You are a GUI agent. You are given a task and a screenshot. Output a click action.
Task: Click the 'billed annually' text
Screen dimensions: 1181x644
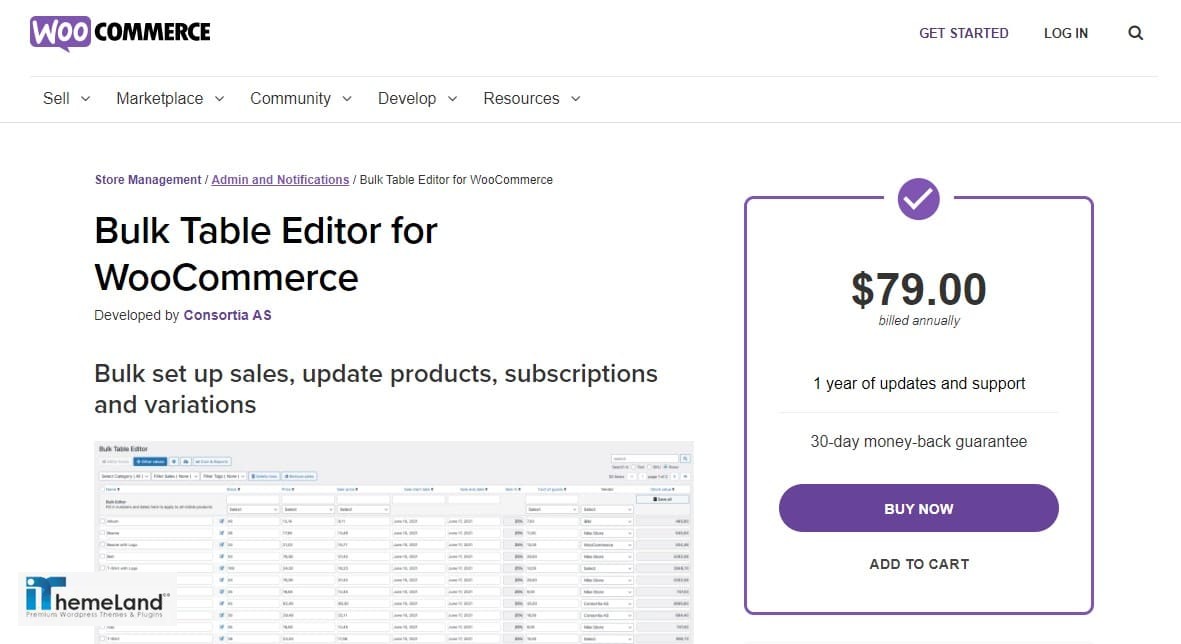919,321
